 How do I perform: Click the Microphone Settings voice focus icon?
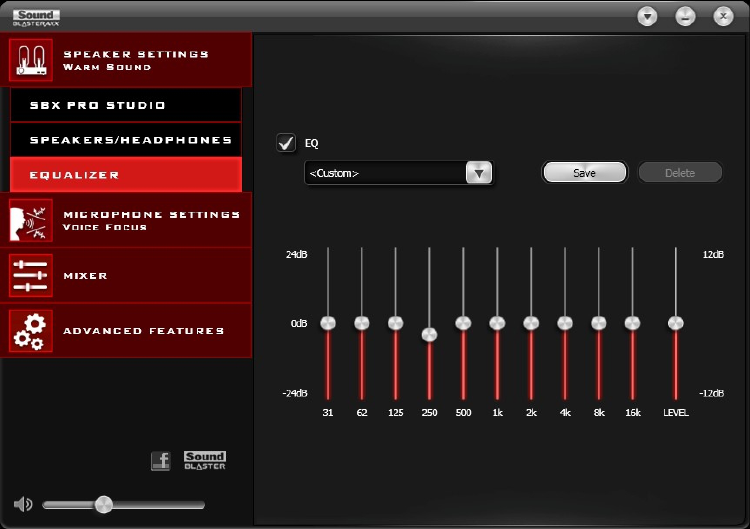click(x=31, y=220)
